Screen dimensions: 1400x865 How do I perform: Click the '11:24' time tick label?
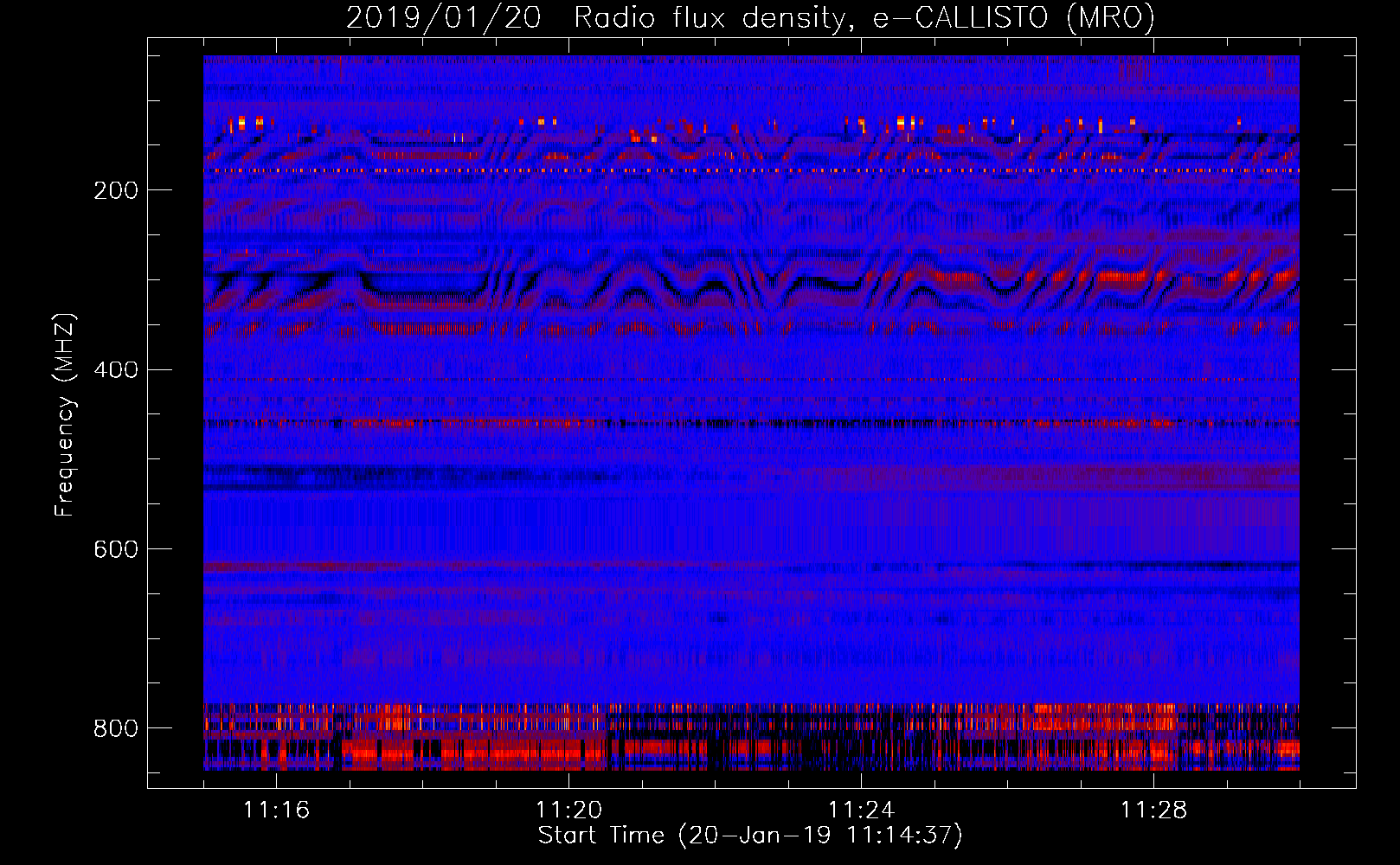[x=861, y=810]
